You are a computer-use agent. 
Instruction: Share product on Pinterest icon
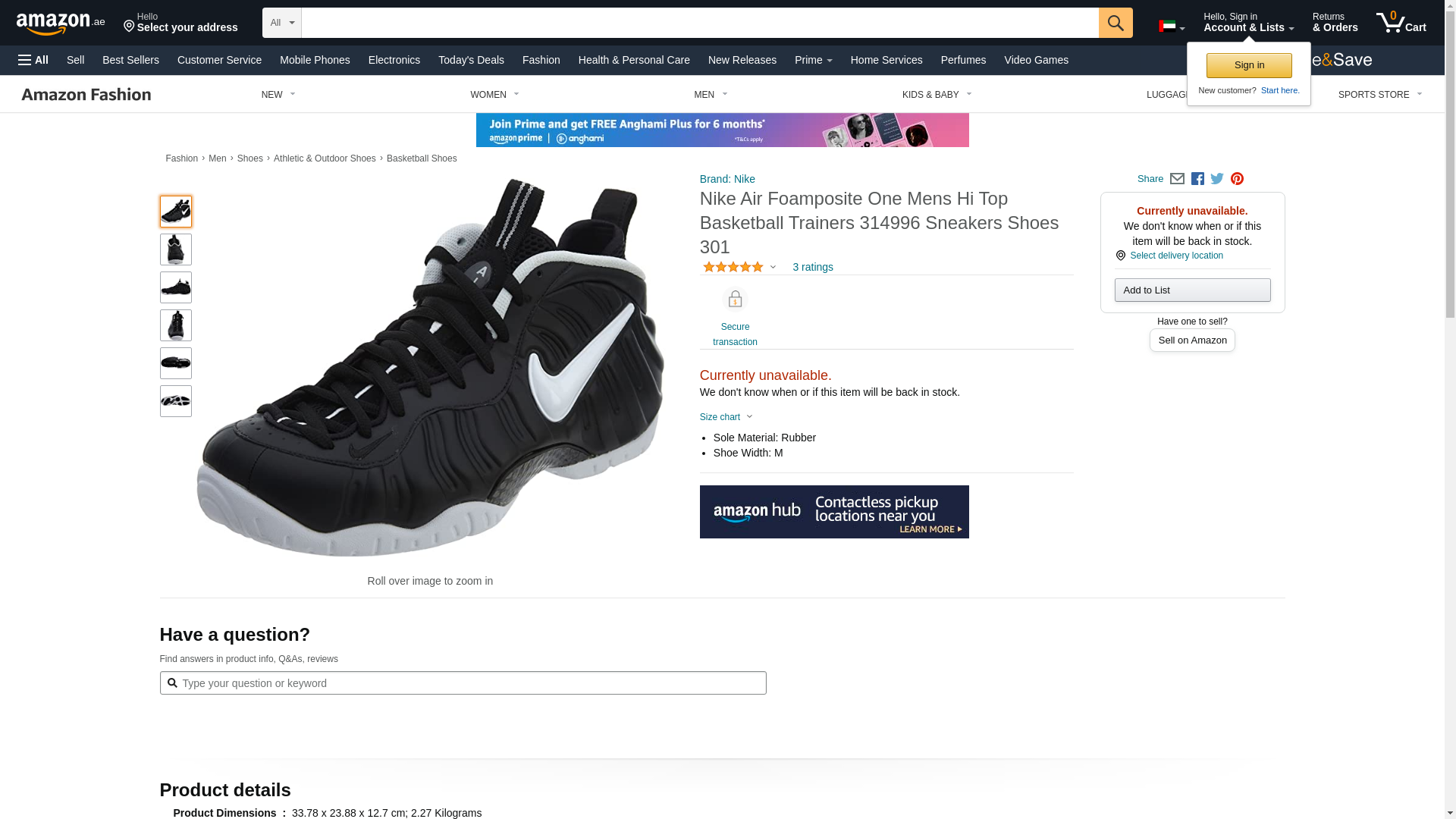1237,179
